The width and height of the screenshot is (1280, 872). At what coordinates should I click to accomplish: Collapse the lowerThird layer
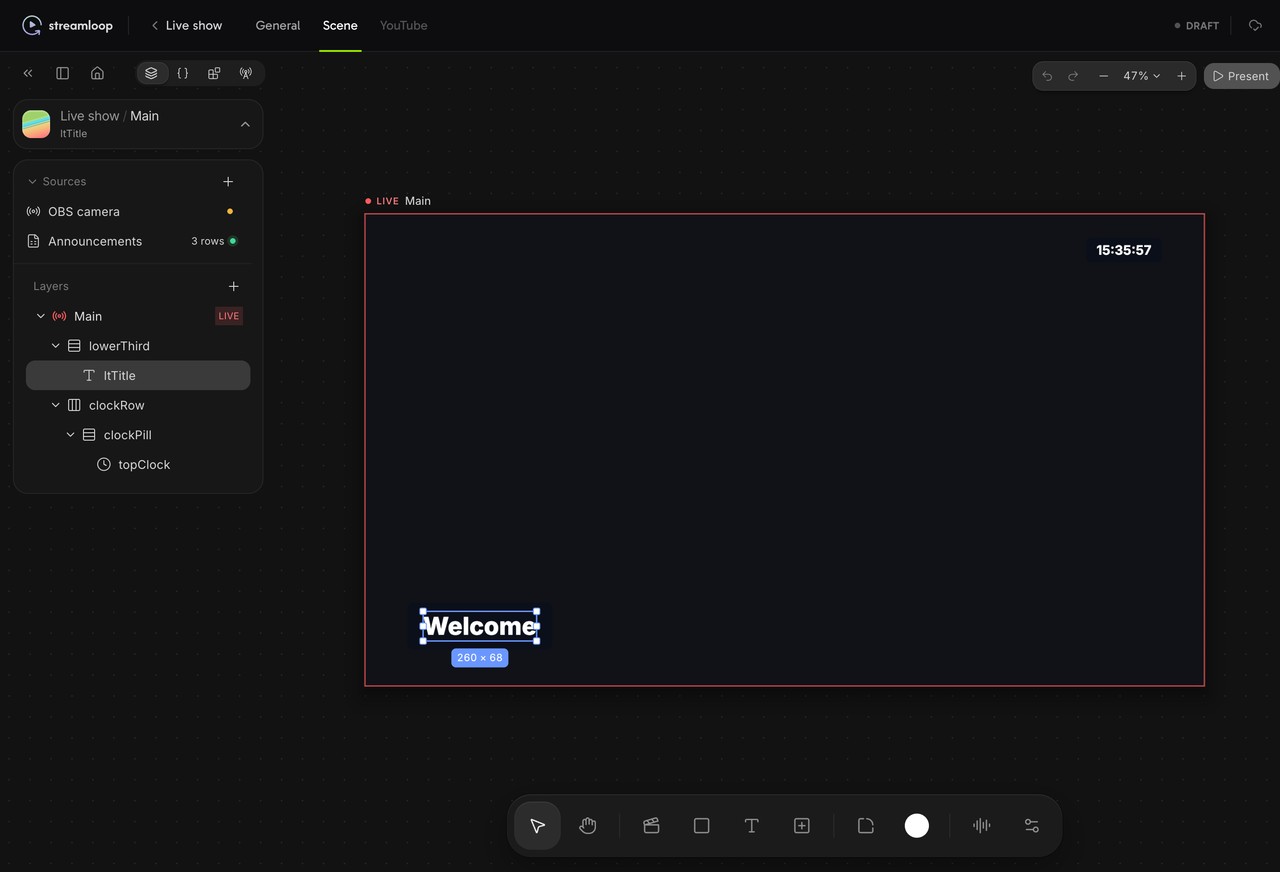pos(56,346)
